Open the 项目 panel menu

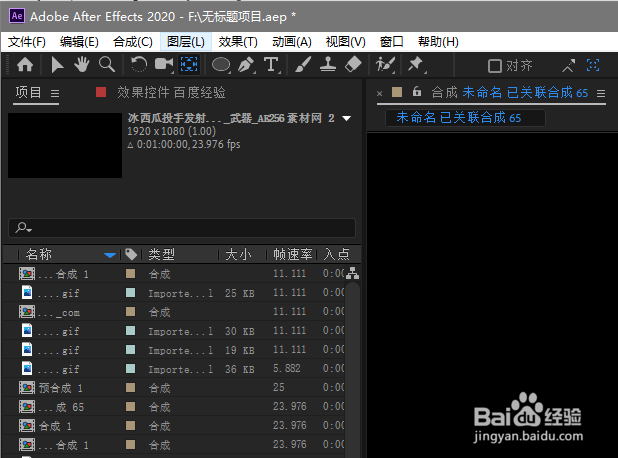tap(55, 93)
